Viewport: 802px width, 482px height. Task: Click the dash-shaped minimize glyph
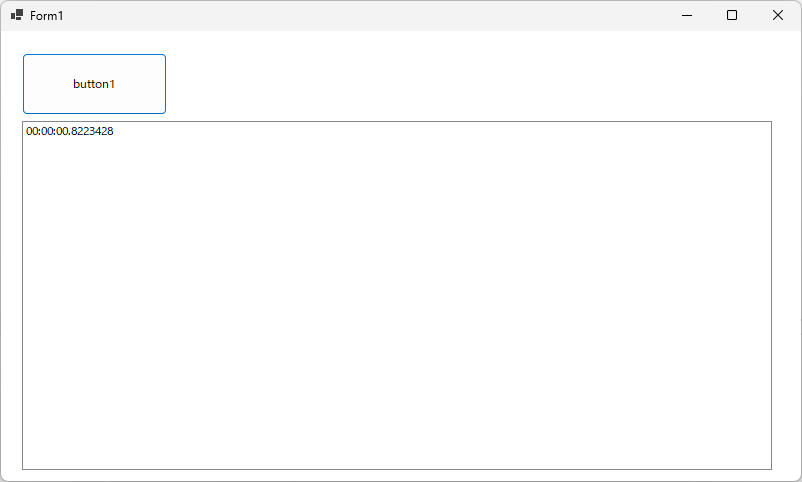(687, 15)
